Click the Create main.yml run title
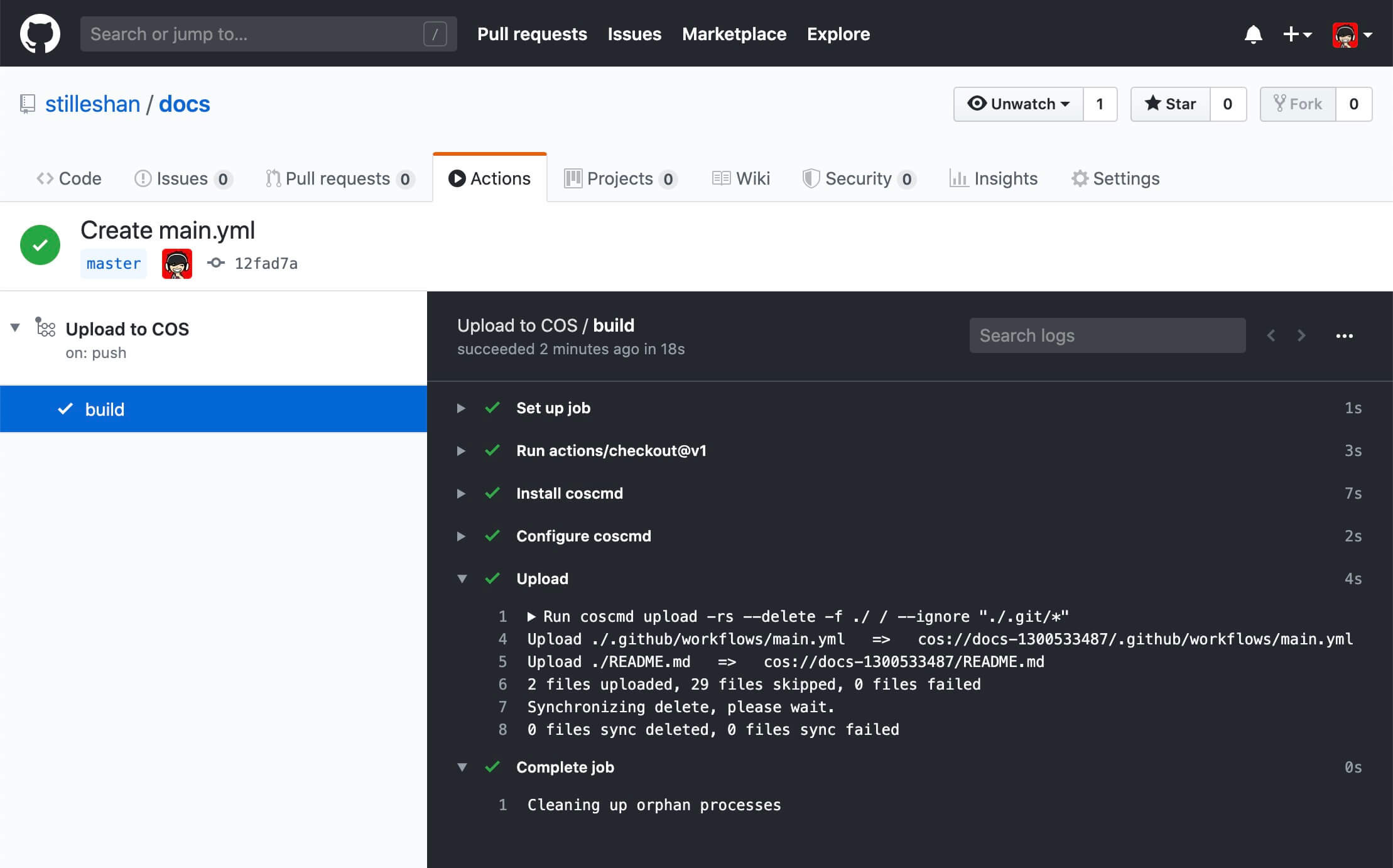This screenshot has width=1393, height=868. [x=168, y=231]
